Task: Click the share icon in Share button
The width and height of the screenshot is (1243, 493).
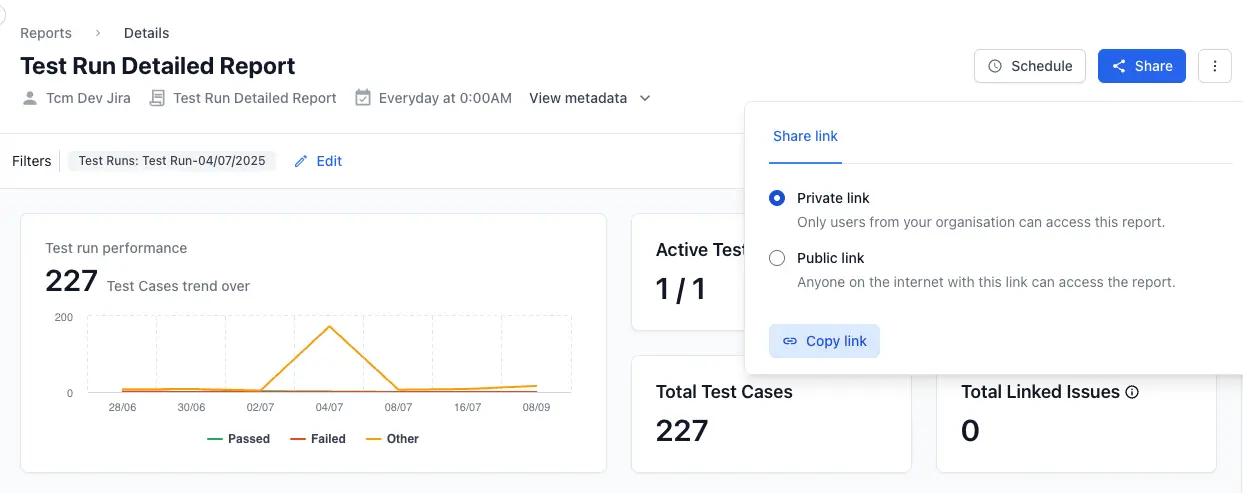Action: [x=1119, y=66]
